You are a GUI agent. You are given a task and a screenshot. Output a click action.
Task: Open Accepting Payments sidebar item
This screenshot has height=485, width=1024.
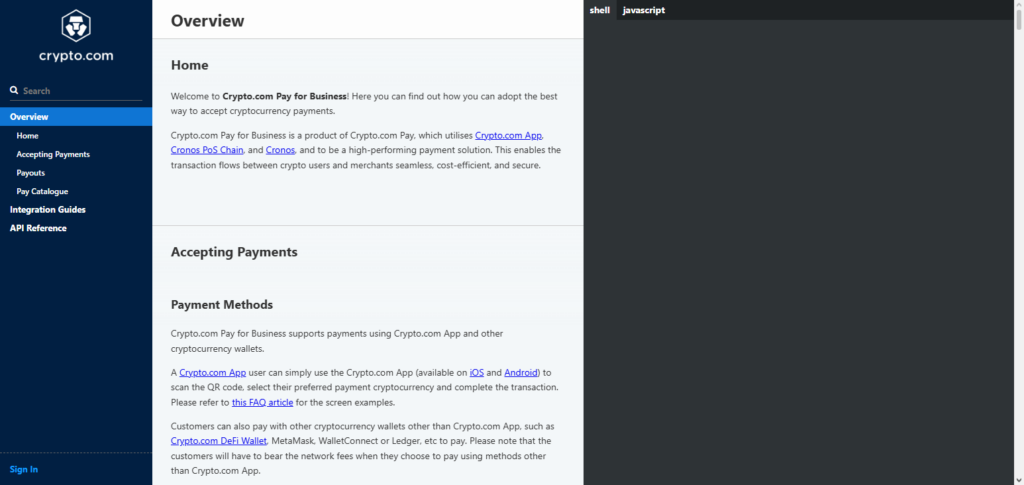pos(53,155)
